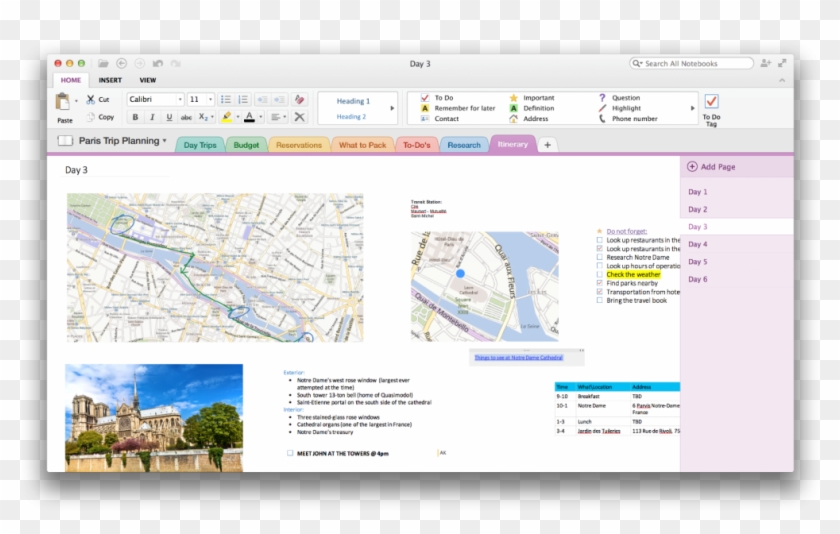This screenshot has width=840, height=534.
Task: Open the font size 11 dropdown
Action: [211, 99]
